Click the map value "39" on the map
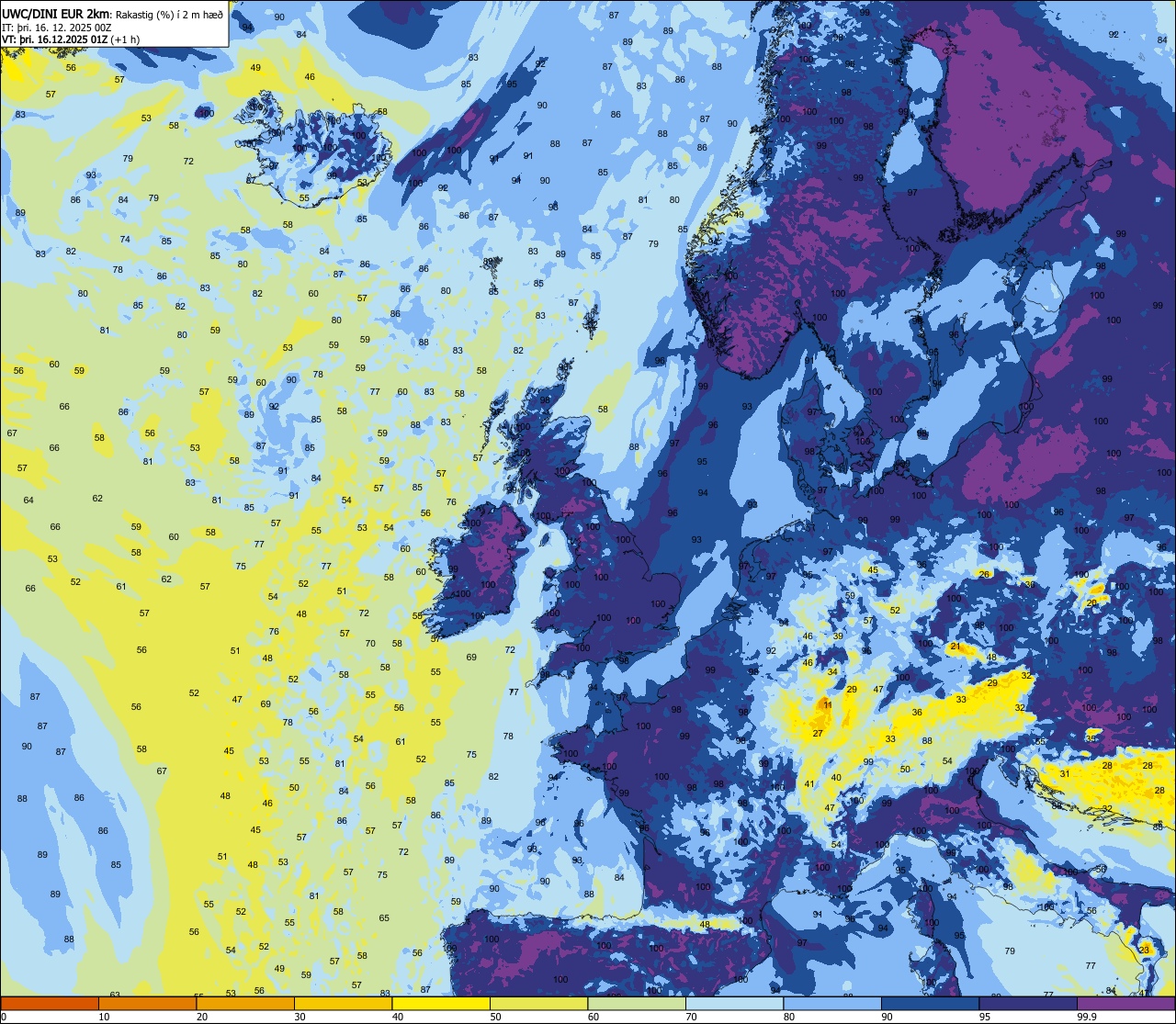This screenshot has width=1176, height=1024. point(838,636)
